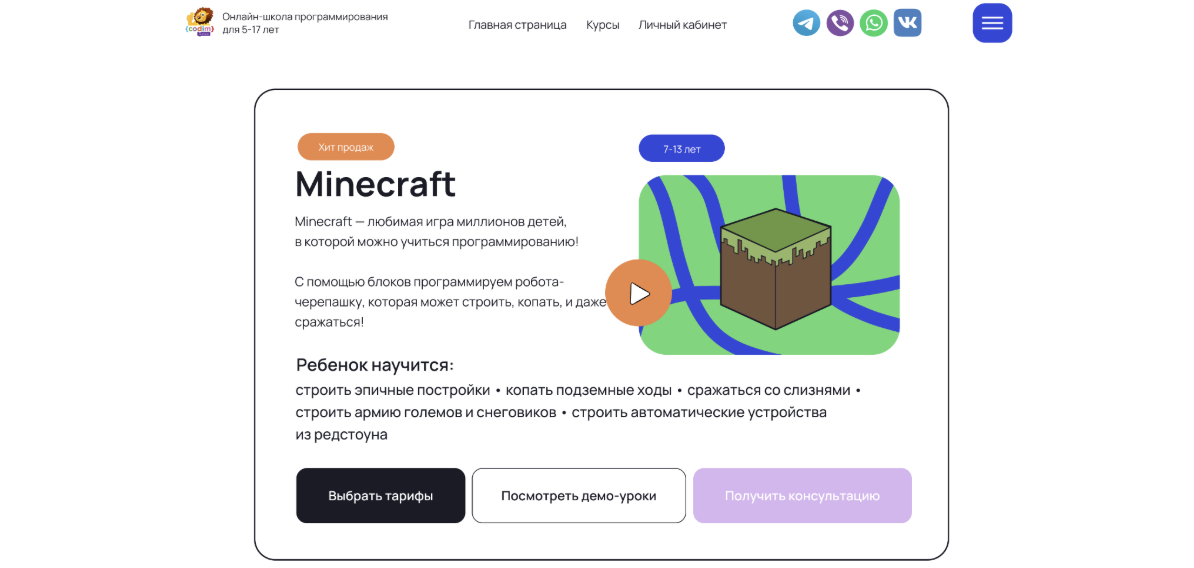This screenshot has width=1194, height=568.
Task: Click the Ребенок научится heading
Action: [x=375, y=365]
